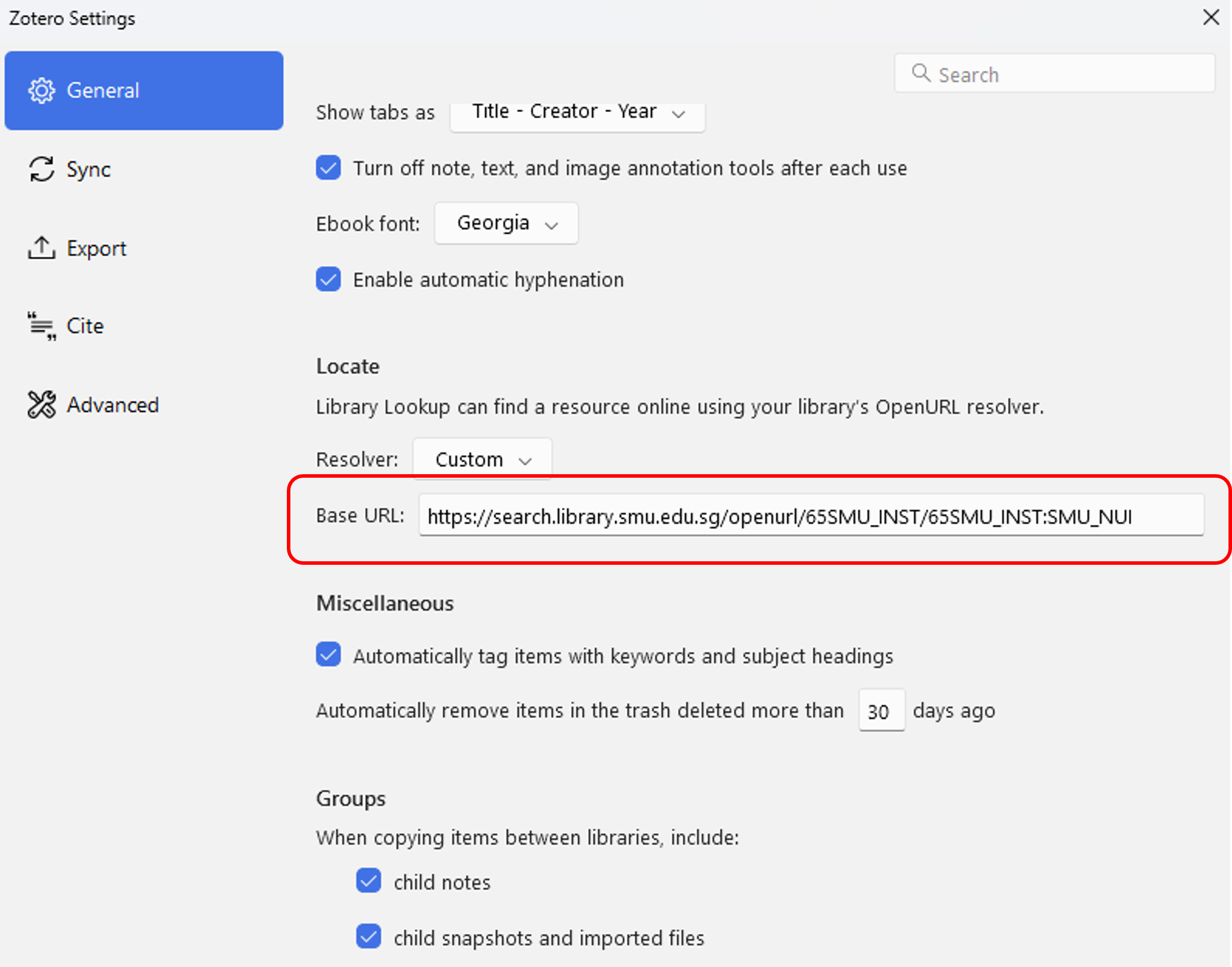Toggle child snapshots and imported files
Image resolution: width=1232 pixels, height=967 pixels.
(x=368, y=937)
